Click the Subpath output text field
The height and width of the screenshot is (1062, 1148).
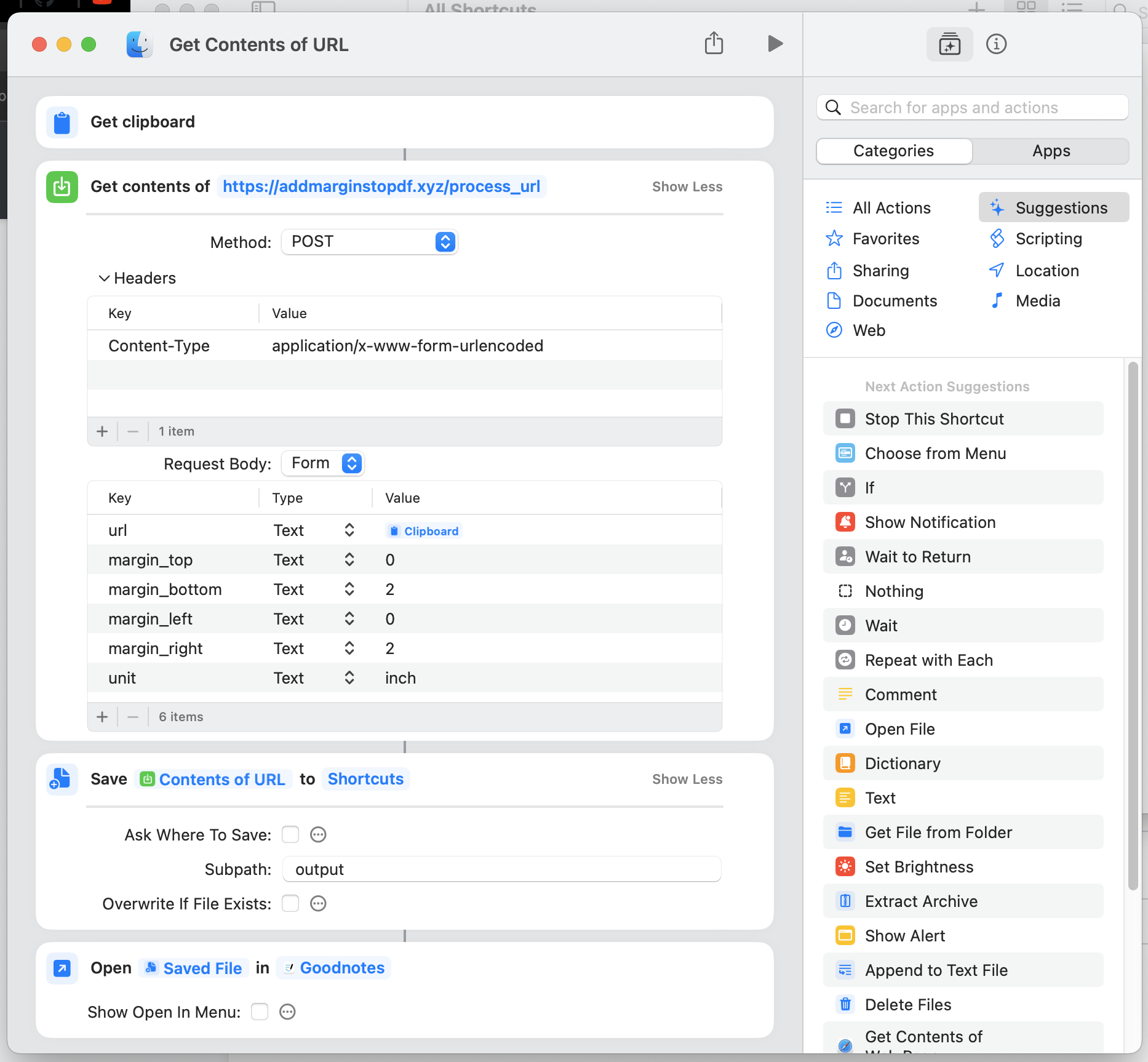pos(501,869)
